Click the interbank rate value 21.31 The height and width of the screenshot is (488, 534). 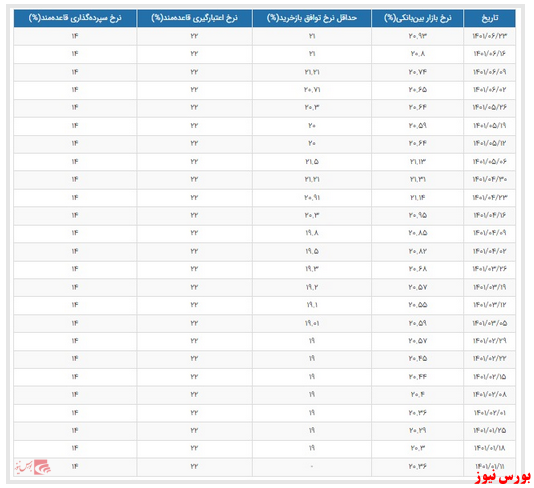[418, 179]
